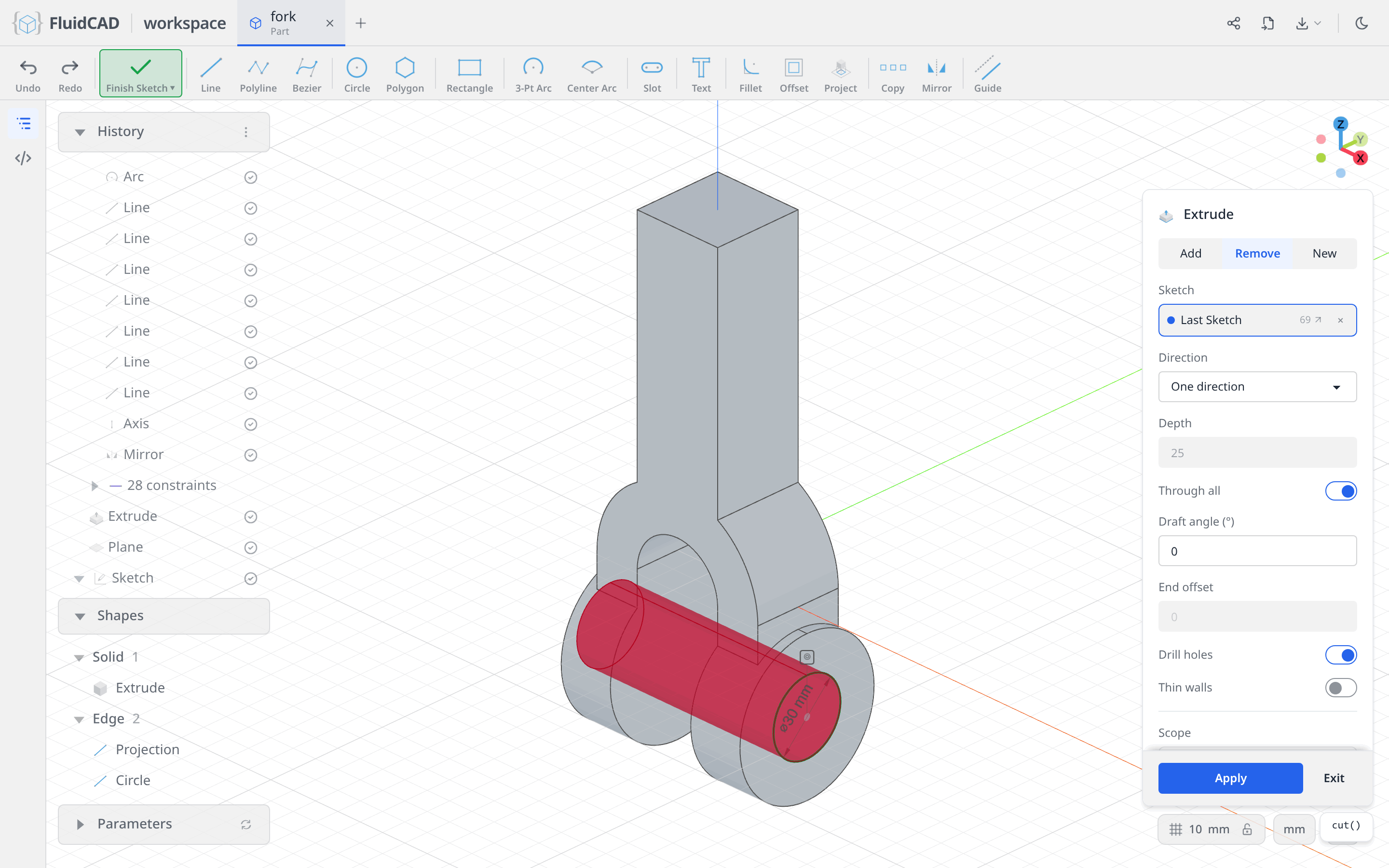Turn off Drill holes switch
Screen dimensions: 1389x868
[1341, 655]
